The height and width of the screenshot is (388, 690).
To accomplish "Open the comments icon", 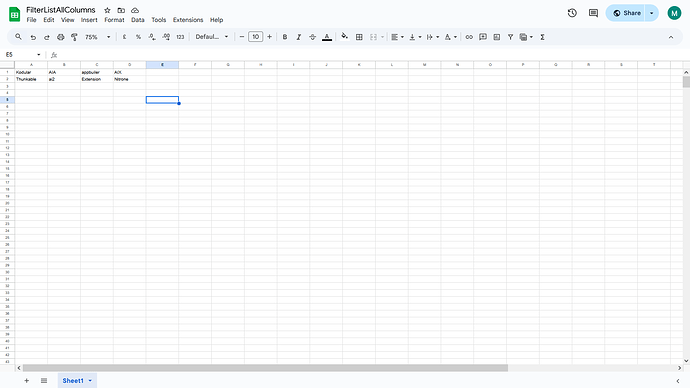I will click(x=593, y=13).
